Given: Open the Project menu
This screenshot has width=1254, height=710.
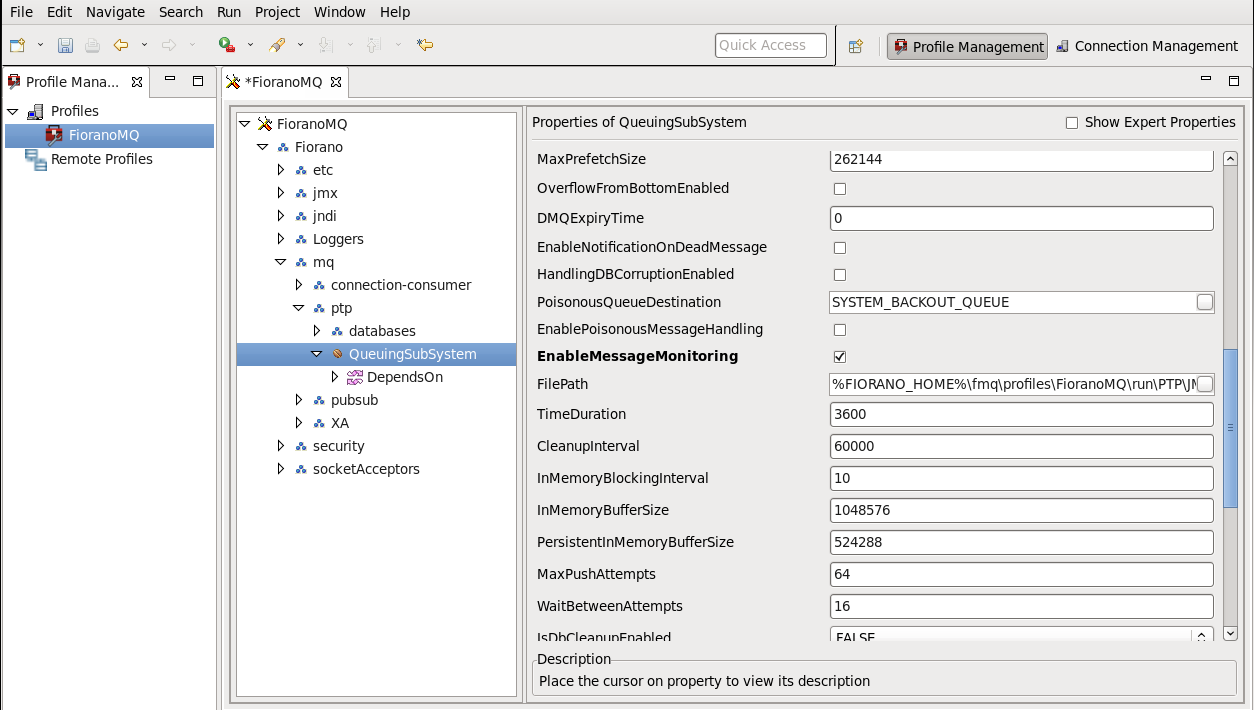Looking at the screenshot, I should 277,12.
